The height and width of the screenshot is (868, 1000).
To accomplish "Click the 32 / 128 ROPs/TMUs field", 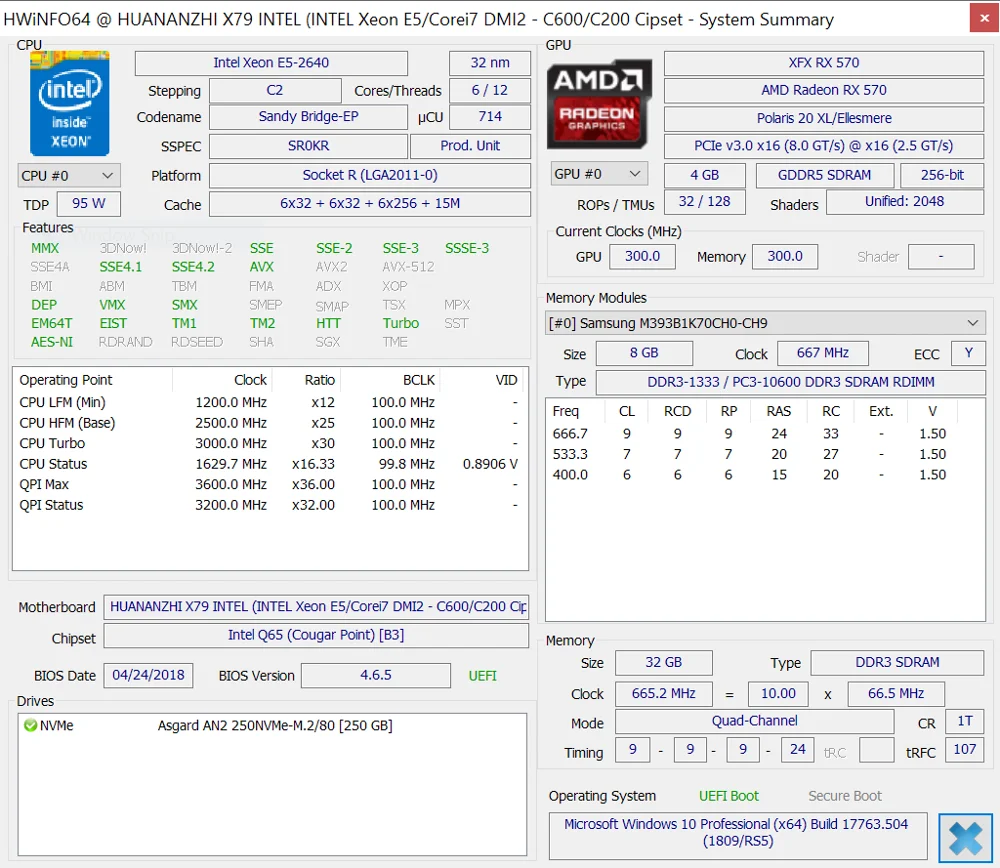I will [x=705, y=202].
